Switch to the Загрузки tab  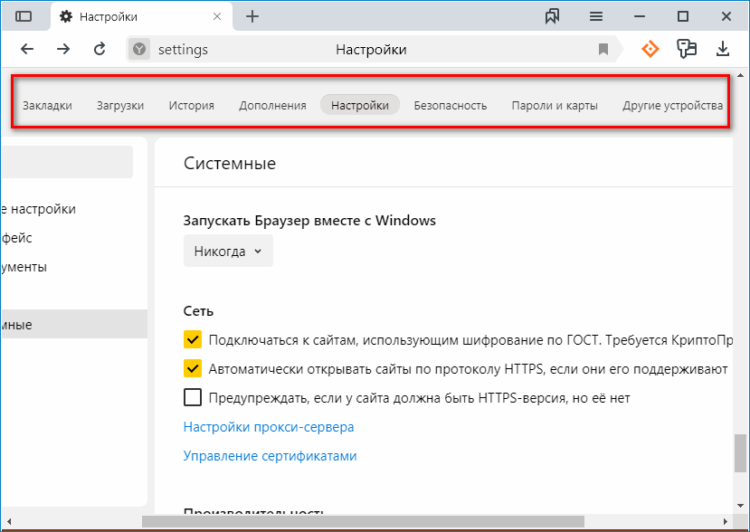120,105
